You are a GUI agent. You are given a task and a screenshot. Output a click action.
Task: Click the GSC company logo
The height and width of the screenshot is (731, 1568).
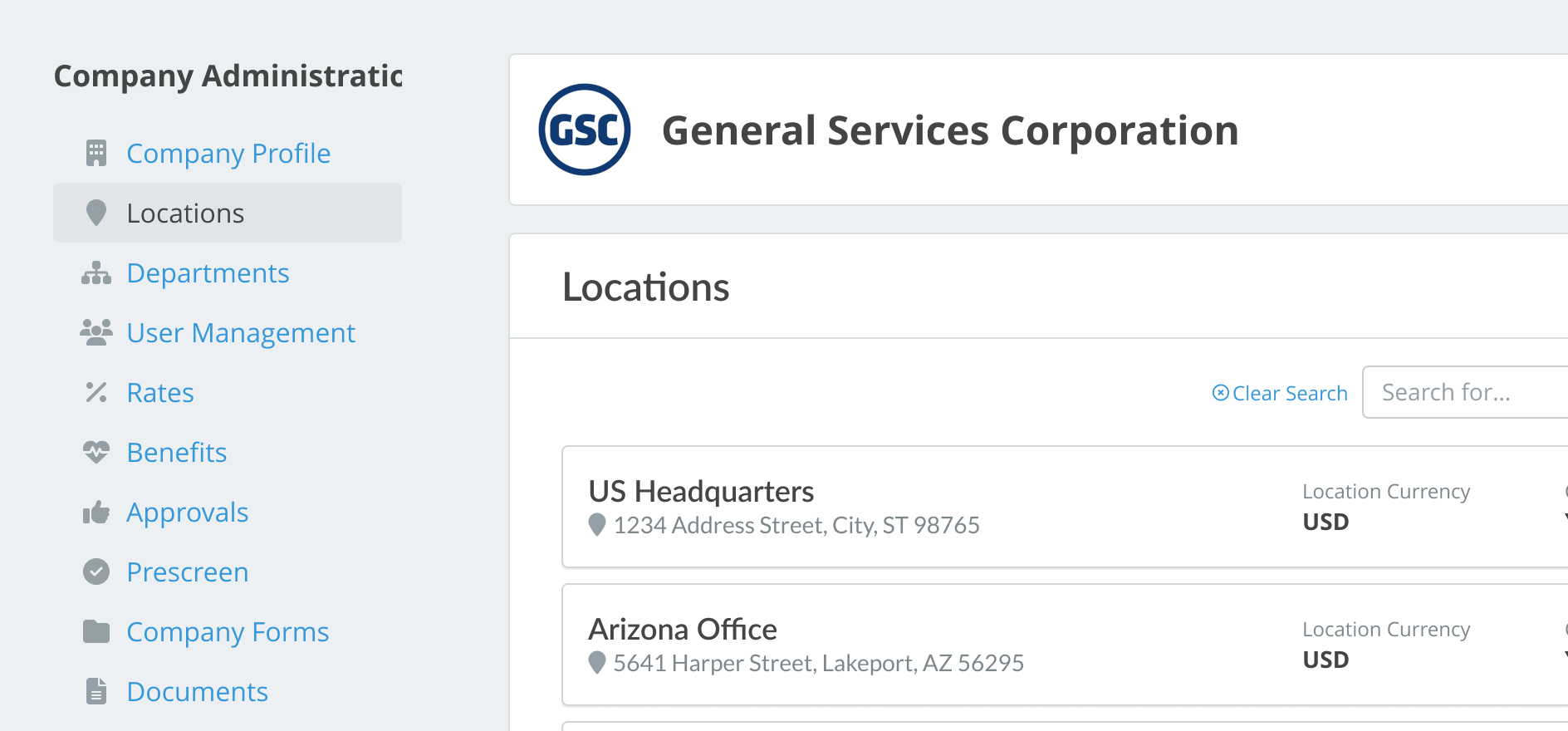pos(585,130)
